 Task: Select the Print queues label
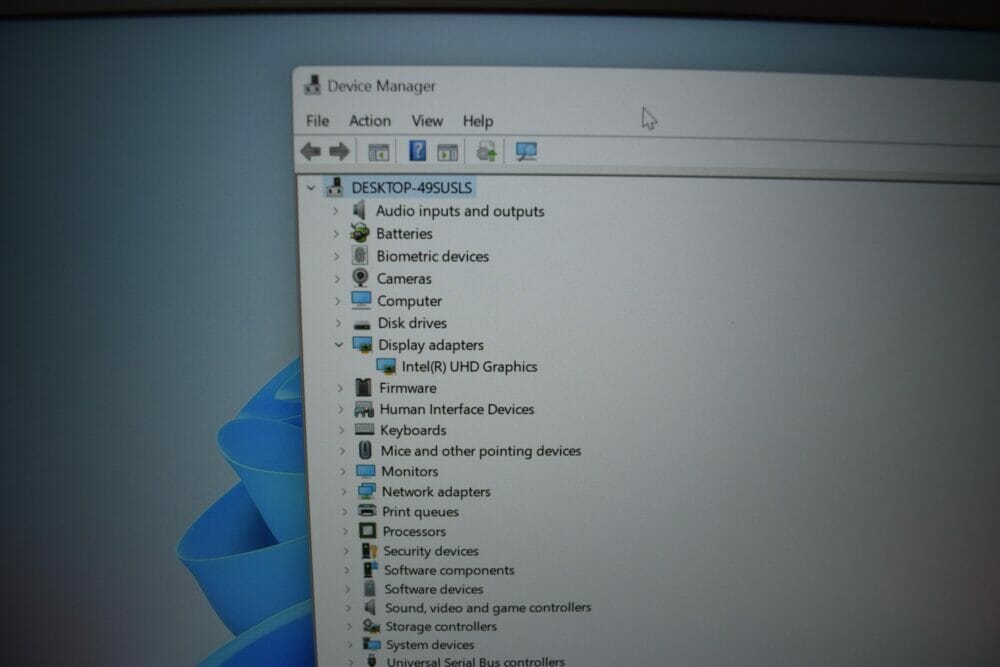pyautogui.click(x=420, y=512)
